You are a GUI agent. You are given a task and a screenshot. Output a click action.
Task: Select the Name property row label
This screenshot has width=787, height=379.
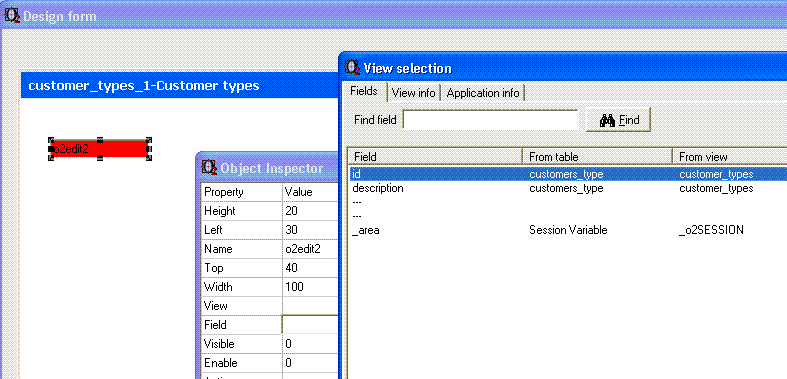(241, 249)
